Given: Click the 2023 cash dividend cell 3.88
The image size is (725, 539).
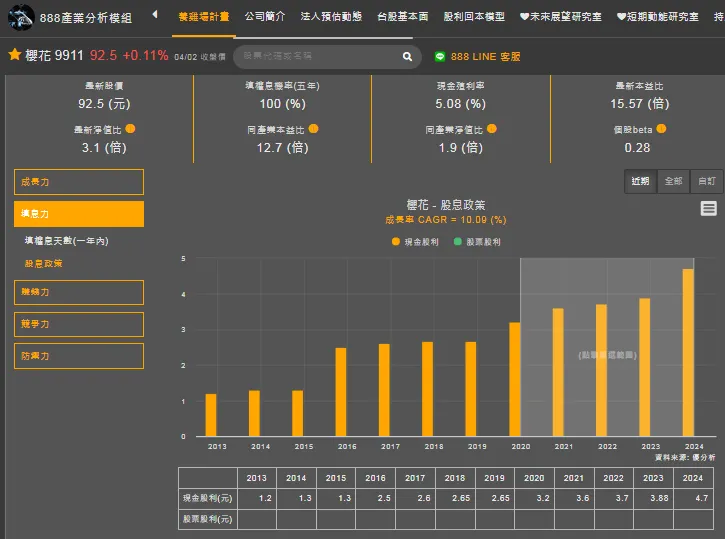Looking at the screenshot, I should point(653,498).
